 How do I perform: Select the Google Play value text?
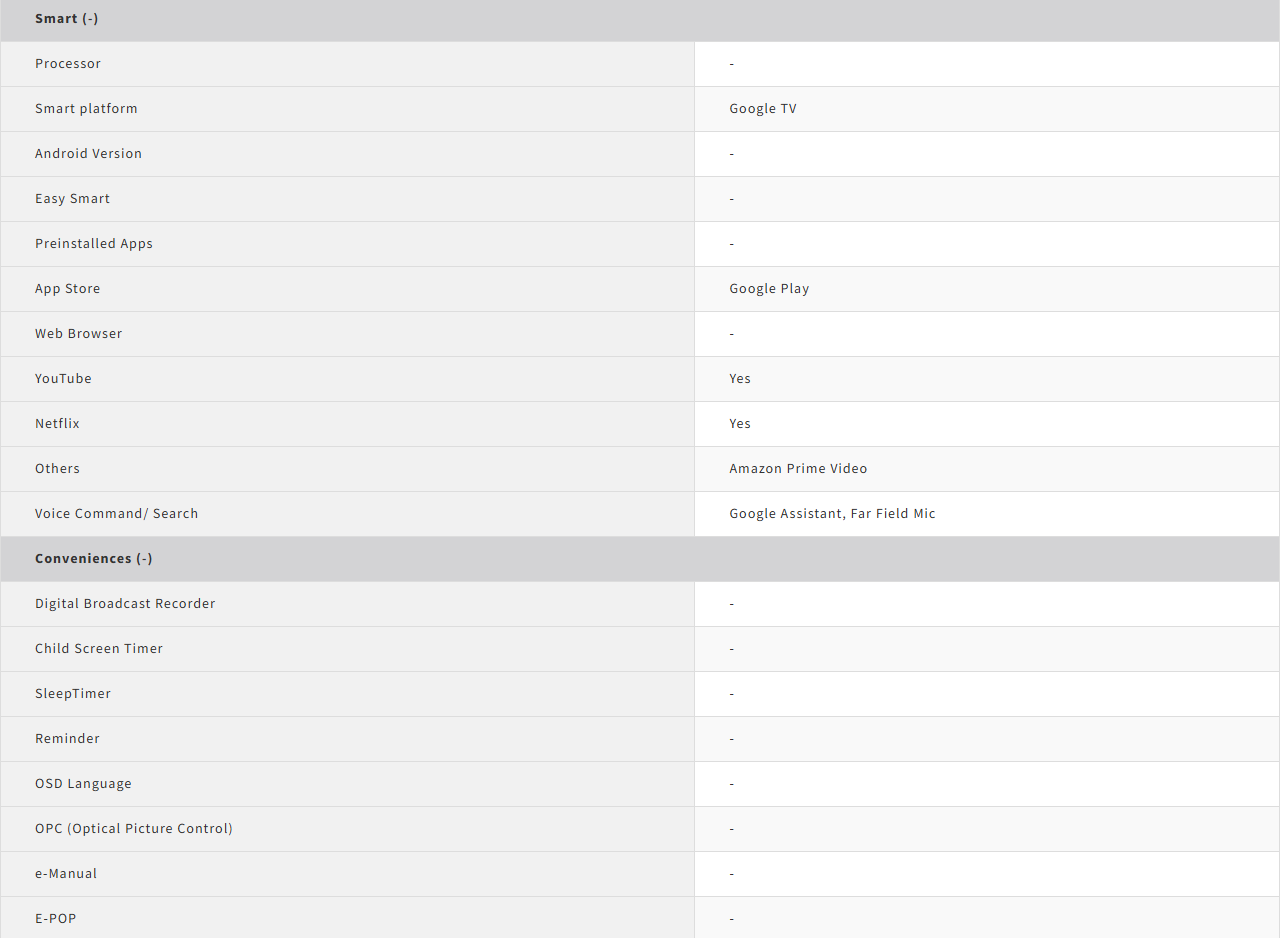click(769, 289)
